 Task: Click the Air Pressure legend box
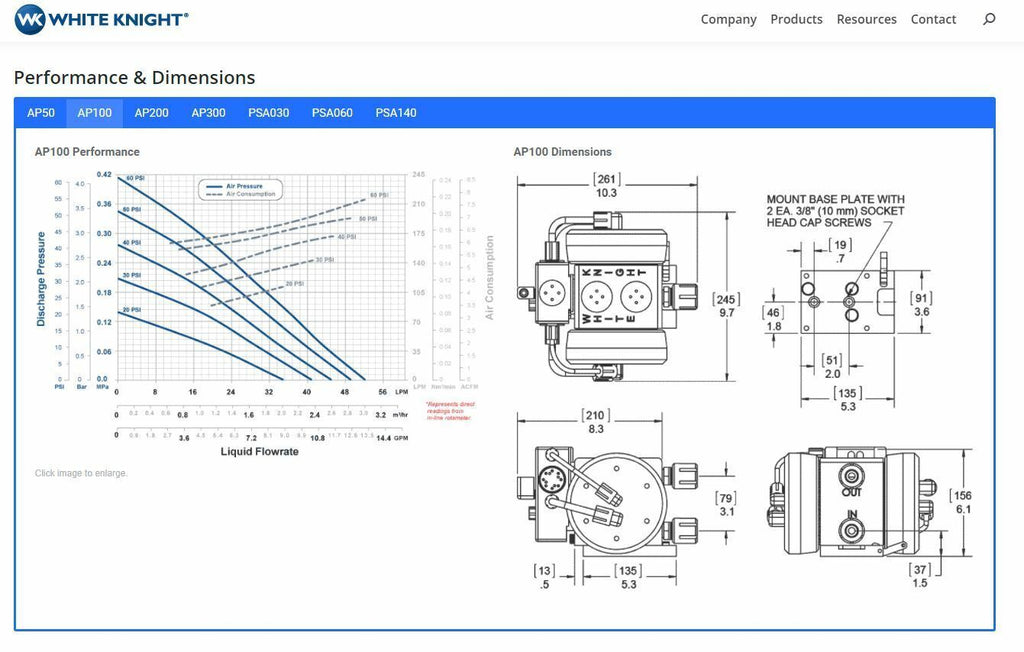click(x=240, y=189)
